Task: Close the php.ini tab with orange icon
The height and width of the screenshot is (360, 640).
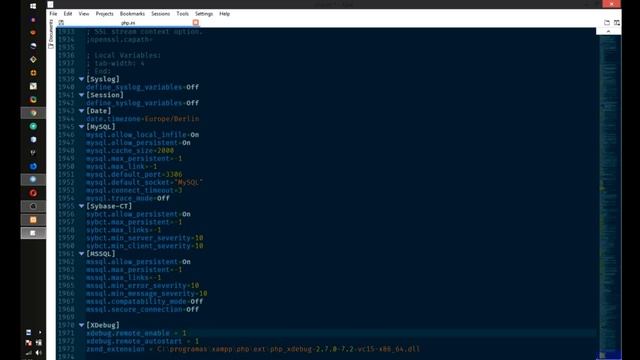Action: click(196, 23)
